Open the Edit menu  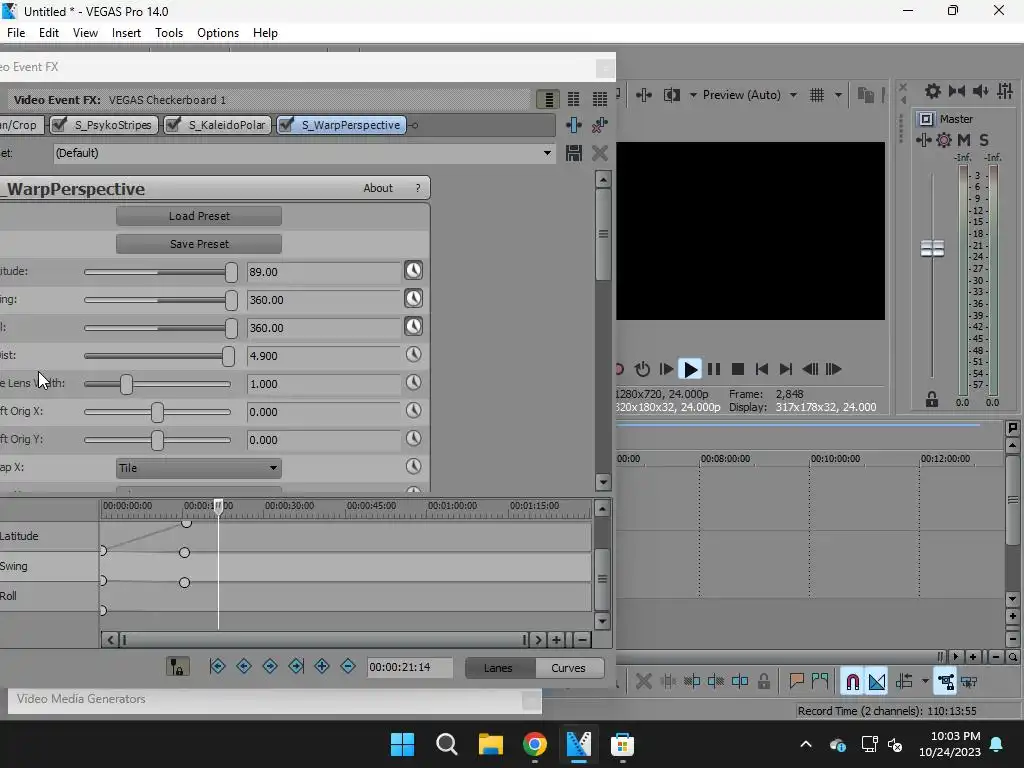tap(49, 33)
